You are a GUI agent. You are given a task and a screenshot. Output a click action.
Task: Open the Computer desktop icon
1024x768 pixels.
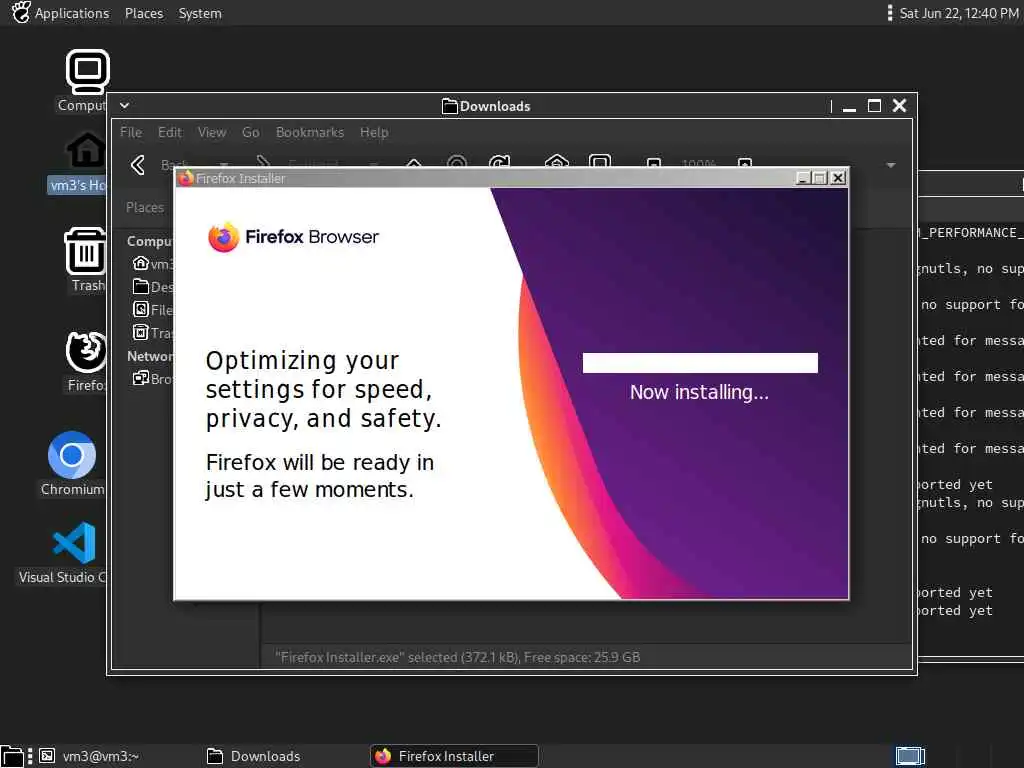(x=87, y=72)
